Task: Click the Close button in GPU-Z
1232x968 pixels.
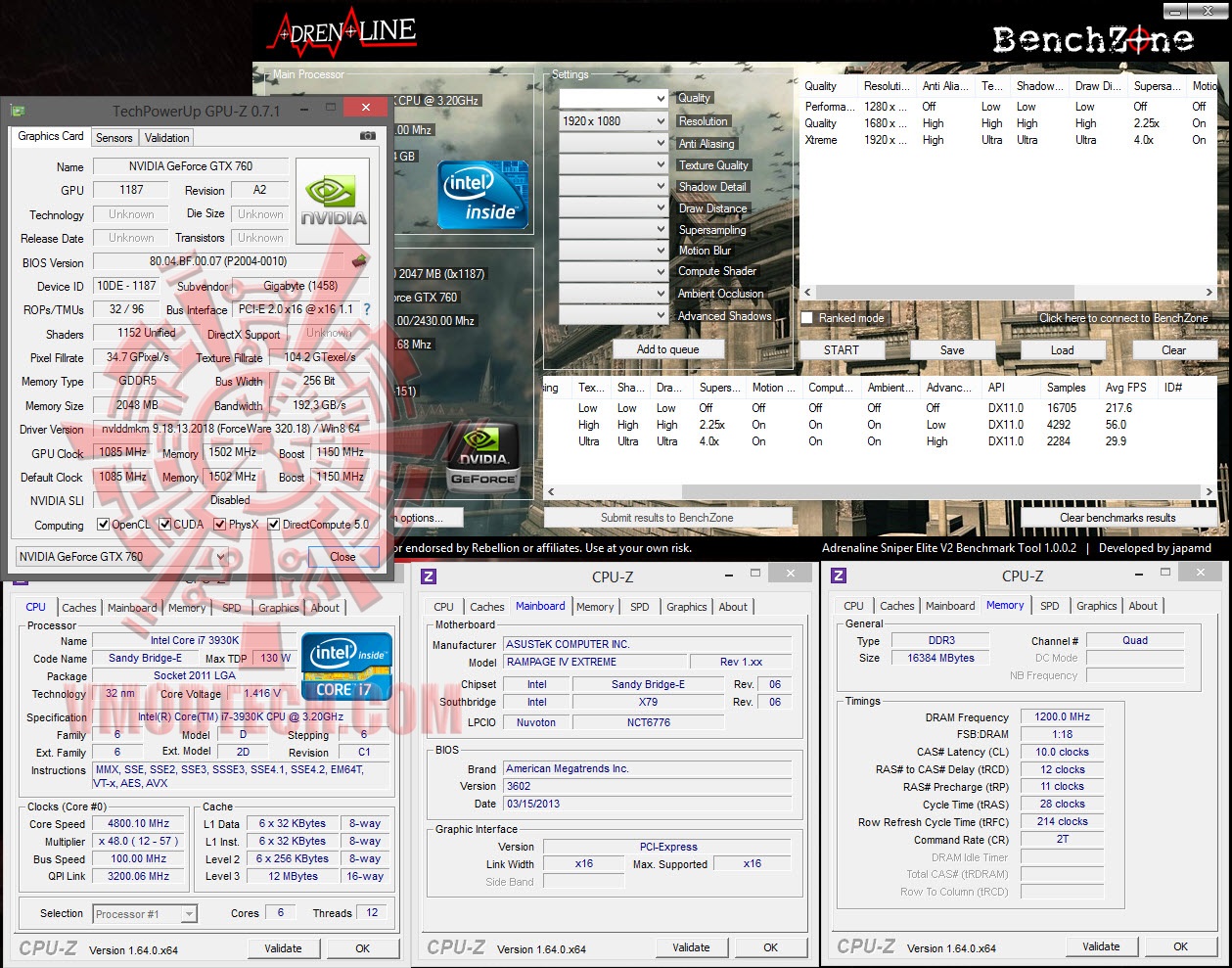Action: [342, 557]
